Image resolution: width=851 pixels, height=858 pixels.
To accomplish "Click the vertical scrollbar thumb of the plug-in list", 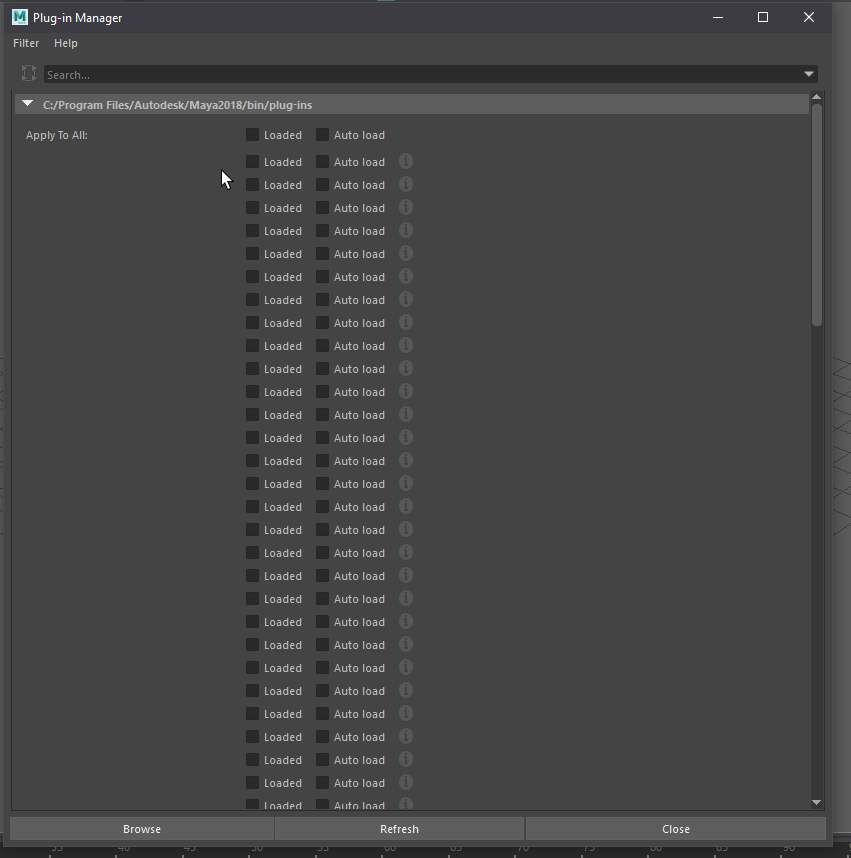I will pyautogui.click(x=817, y=214).
